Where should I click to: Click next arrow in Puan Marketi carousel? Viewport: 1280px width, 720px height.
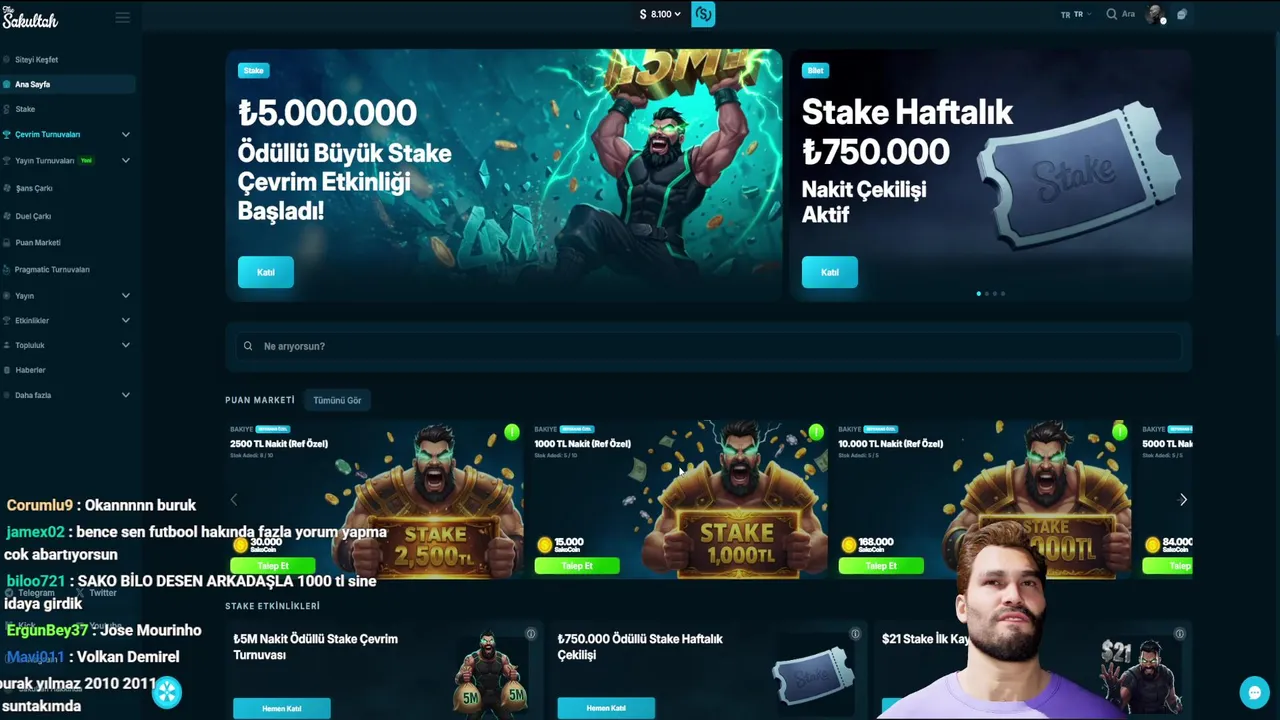tap(1183, 500)
